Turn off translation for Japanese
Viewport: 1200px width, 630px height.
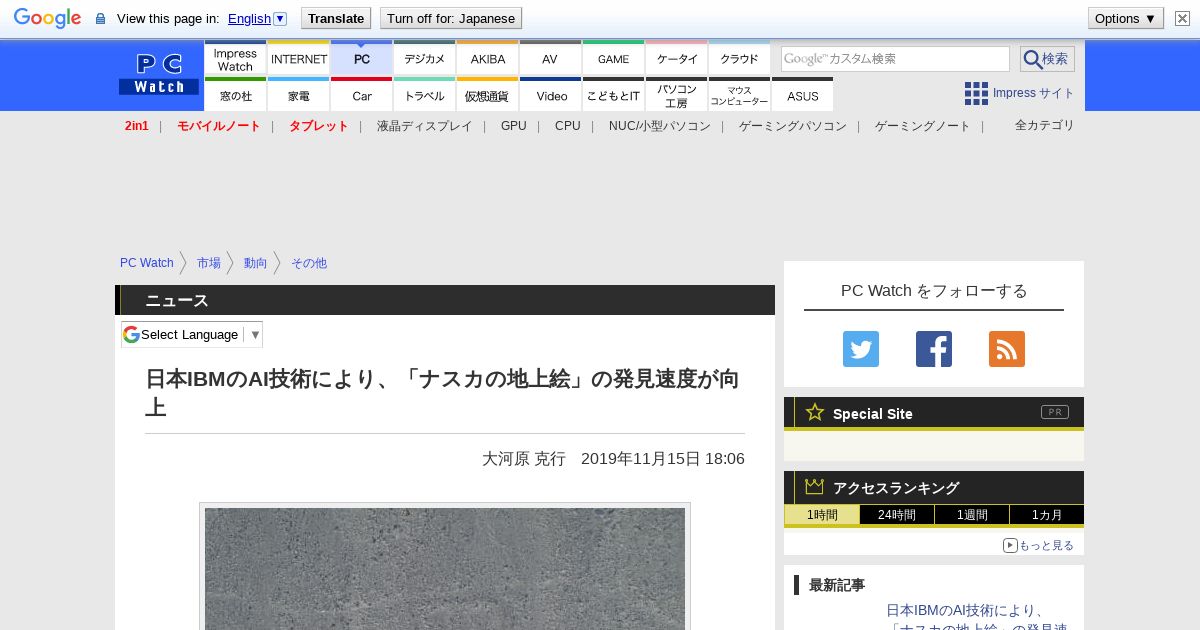pyautogui.click(x=451, y=18)
